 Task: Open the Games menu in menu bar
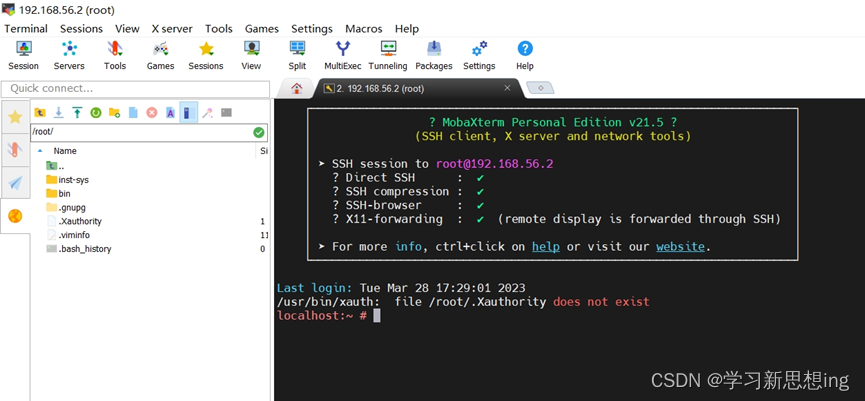[262, 29]
